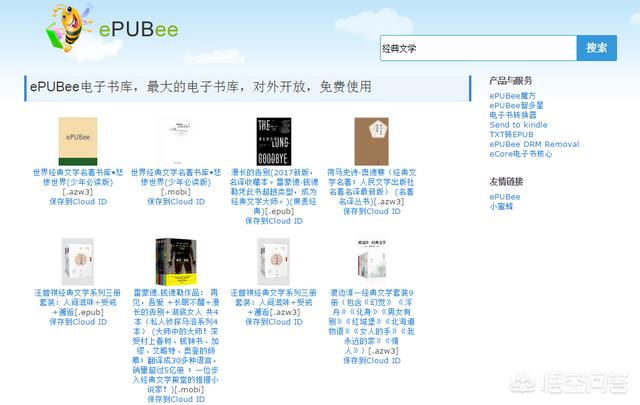Viewport: 640px width, 405px height.
Task: Click the 友情链接 section heading
Action: [506, 182]
